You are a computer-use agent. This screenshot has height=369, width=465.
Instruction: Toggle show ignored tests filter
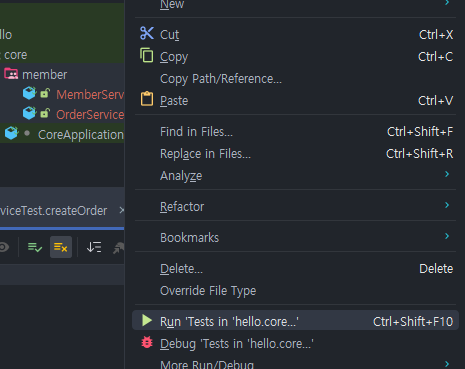[61, 247]
